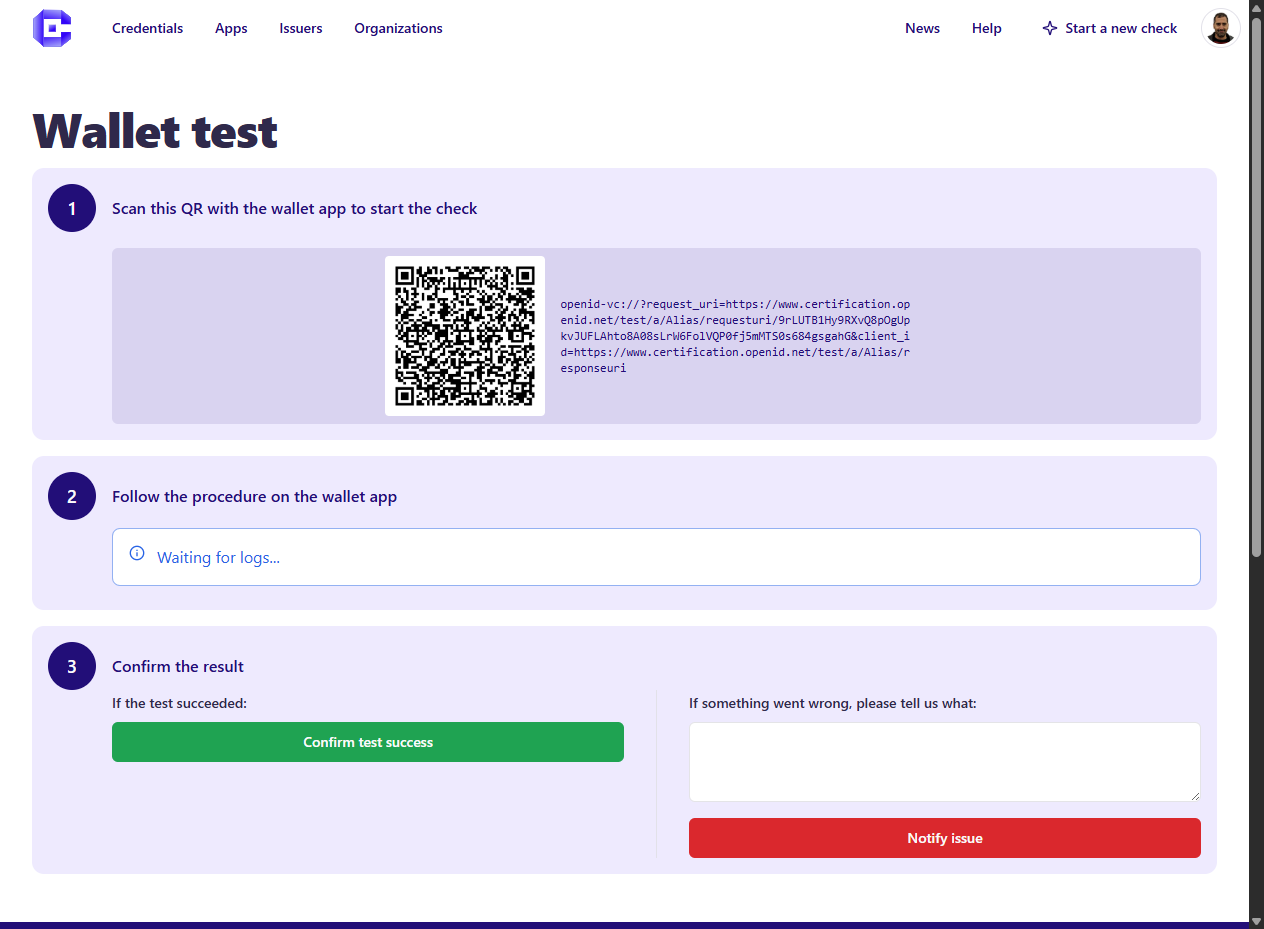Click the Wallet test heading
The image size is (1264, 929).
[x=155, y=131]
